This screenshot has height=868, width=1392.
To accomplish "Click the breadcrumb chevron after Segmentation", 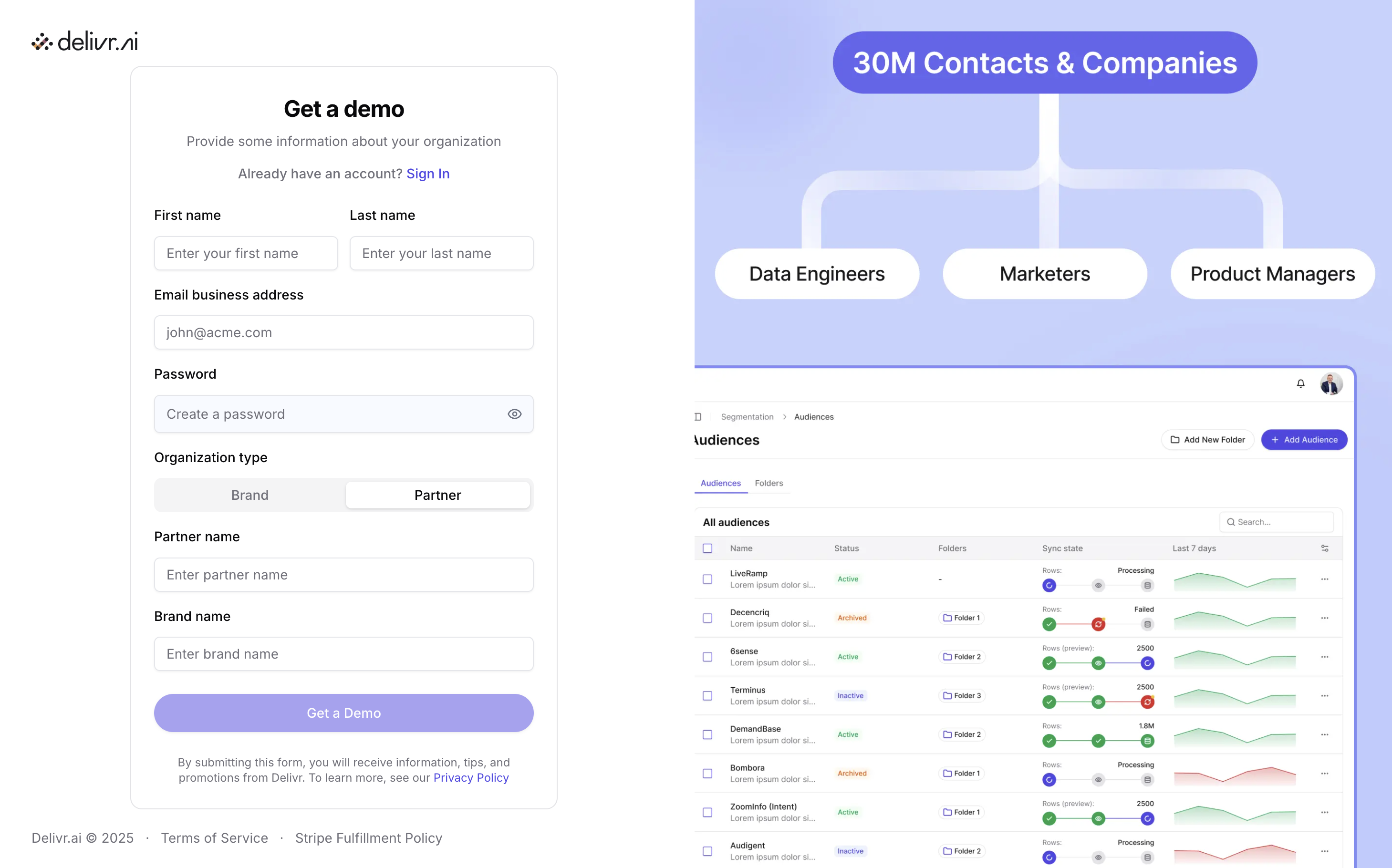I will point(784,417).
